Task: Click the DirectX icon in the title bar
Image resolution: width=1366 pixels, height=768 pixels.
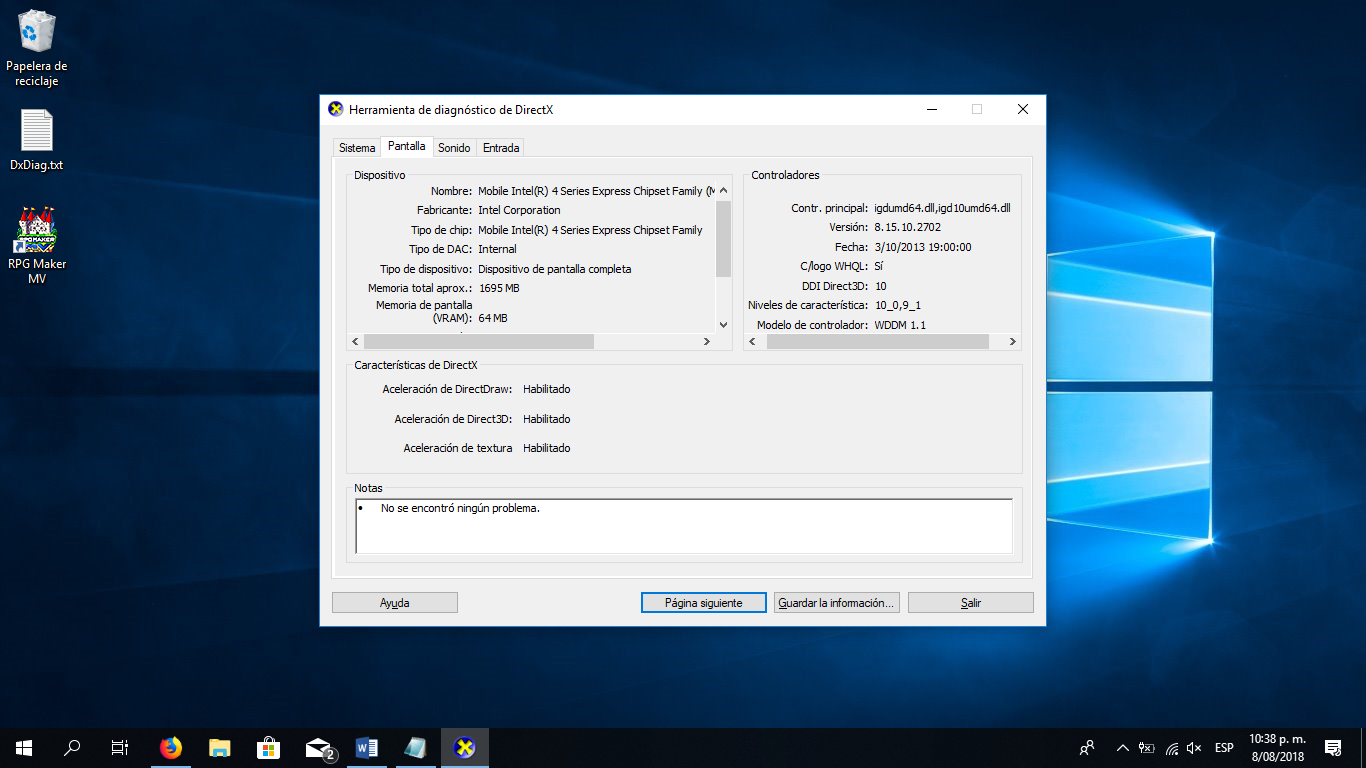Action: coord(336,109)
